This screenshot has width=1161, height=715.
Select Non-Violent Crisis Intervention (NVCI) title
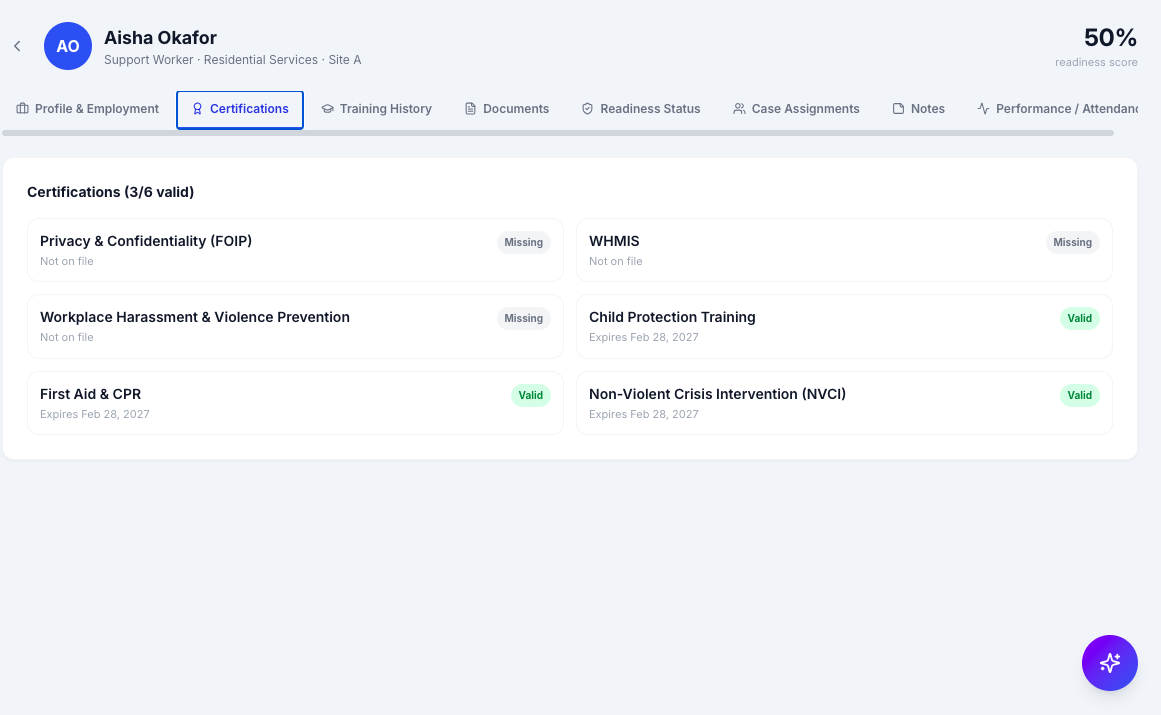pos(717,394)
